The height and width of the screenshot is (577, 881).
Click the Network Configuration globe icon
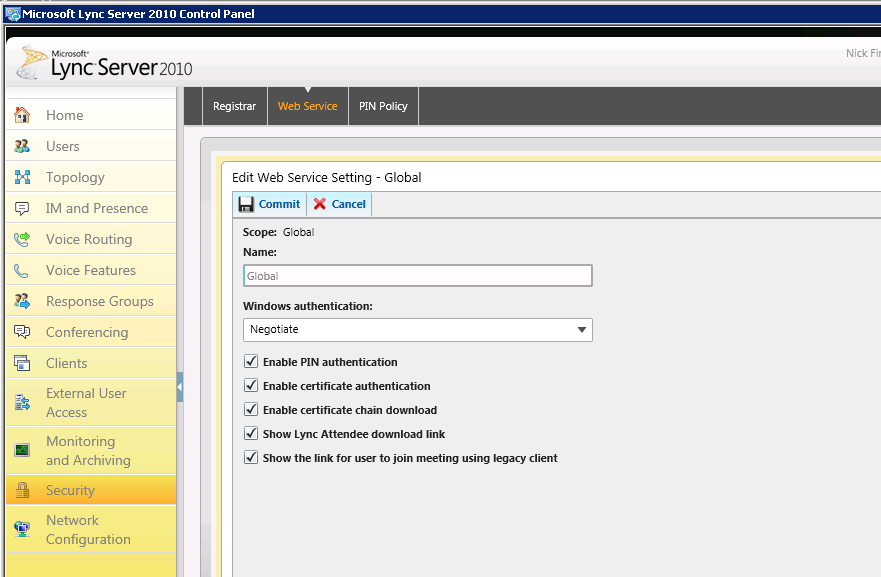[22, 529]
